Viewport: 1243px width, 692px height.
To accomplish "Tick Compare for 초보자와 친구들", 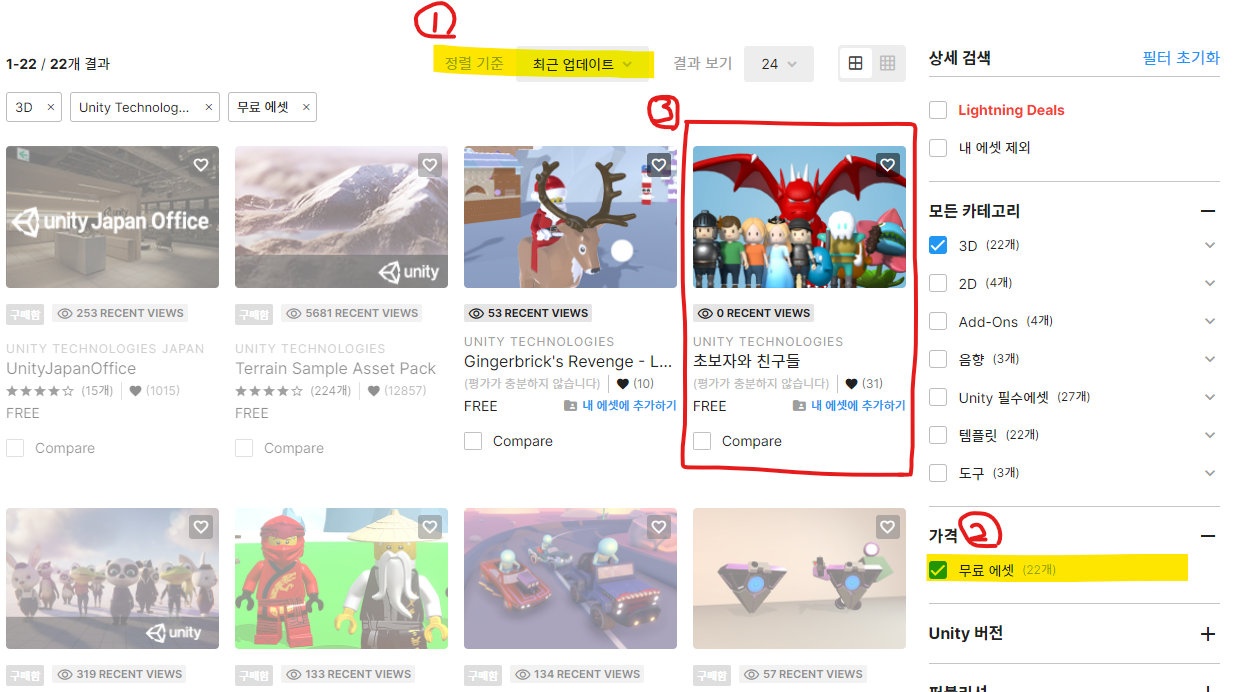I will [x=702, y=441].
